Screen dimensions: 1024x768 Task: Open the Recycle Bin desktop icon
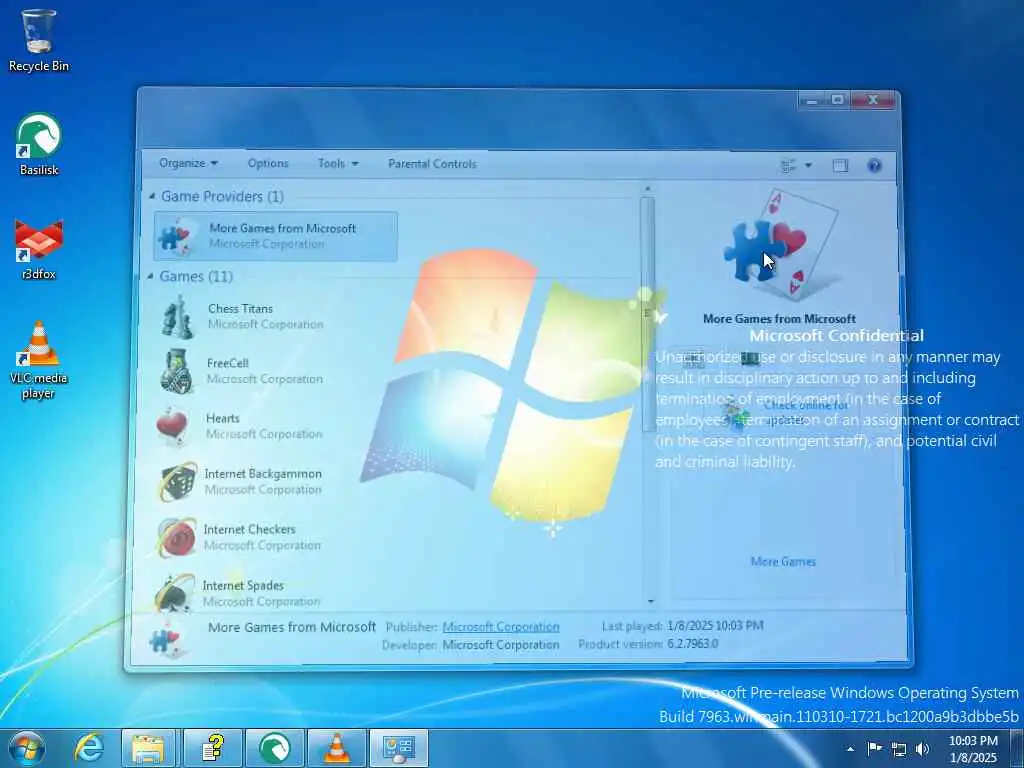pyautogui.click(x=39, y=40)
